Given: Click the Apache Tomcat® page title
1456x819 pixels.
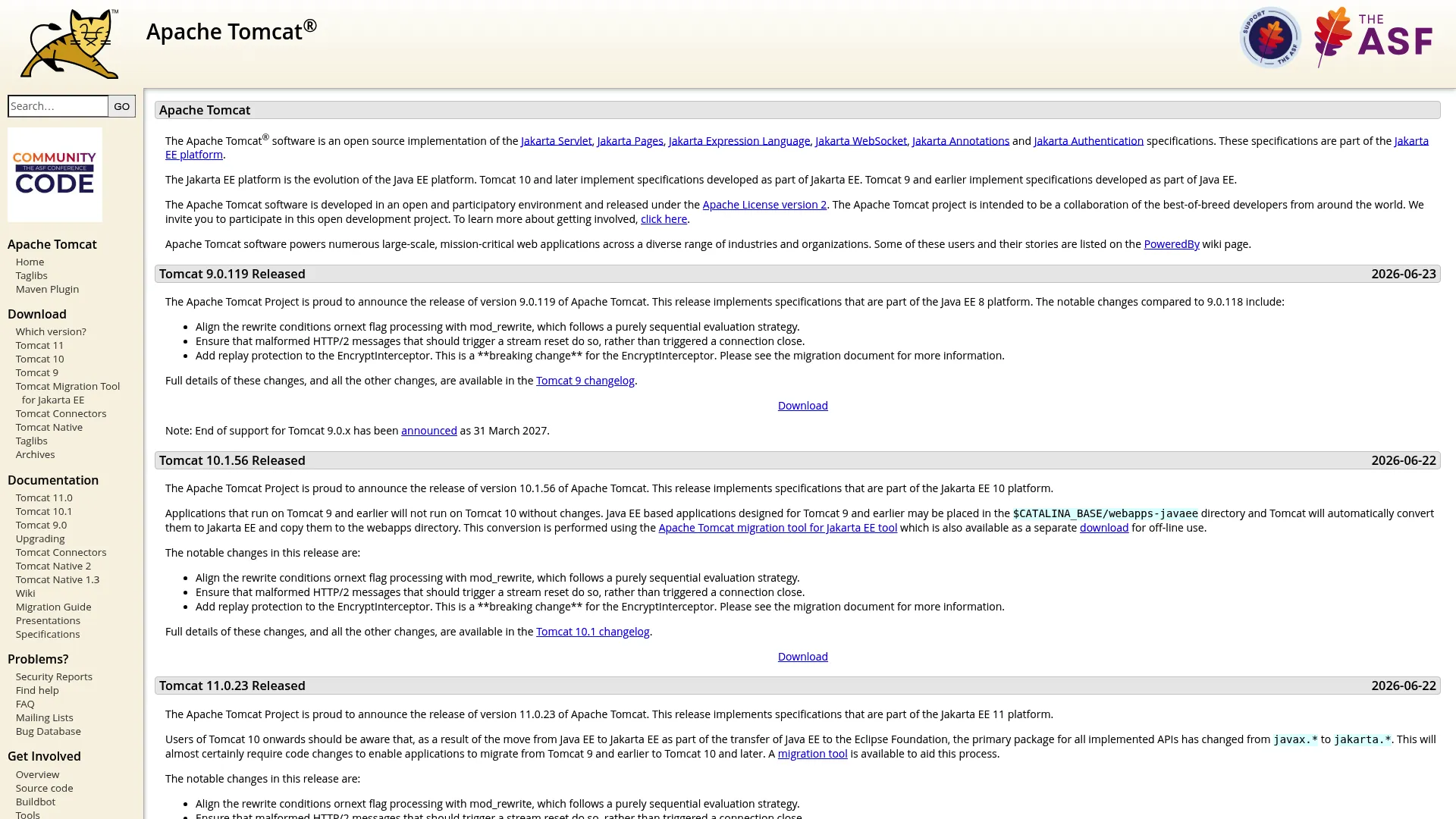Looking at the screenshot, I should click(x=231, y=30).
